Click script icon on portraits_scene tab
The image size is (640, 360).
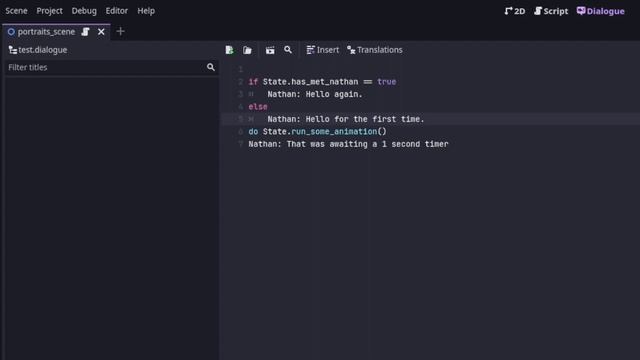[85, 32]
